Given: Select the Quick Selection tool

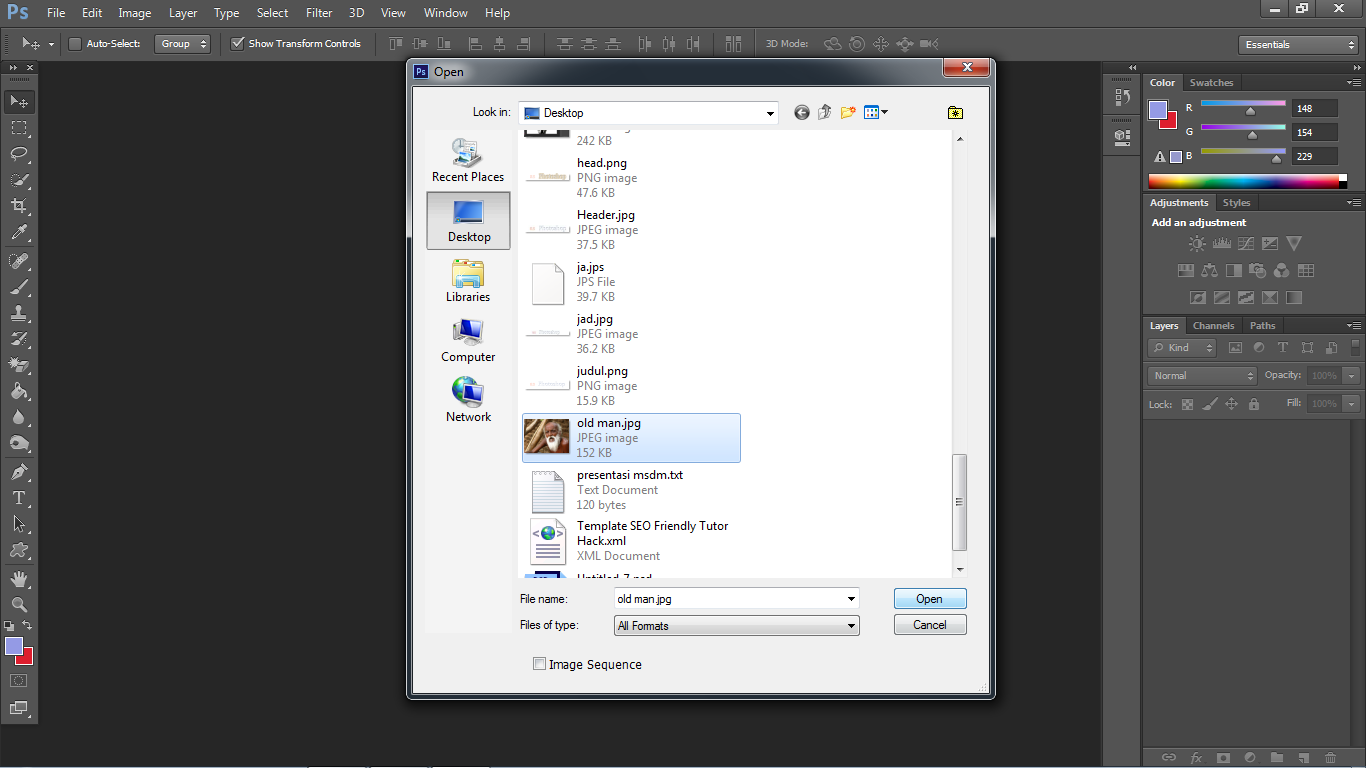Looking at the screenshot, I should point(19,180).
